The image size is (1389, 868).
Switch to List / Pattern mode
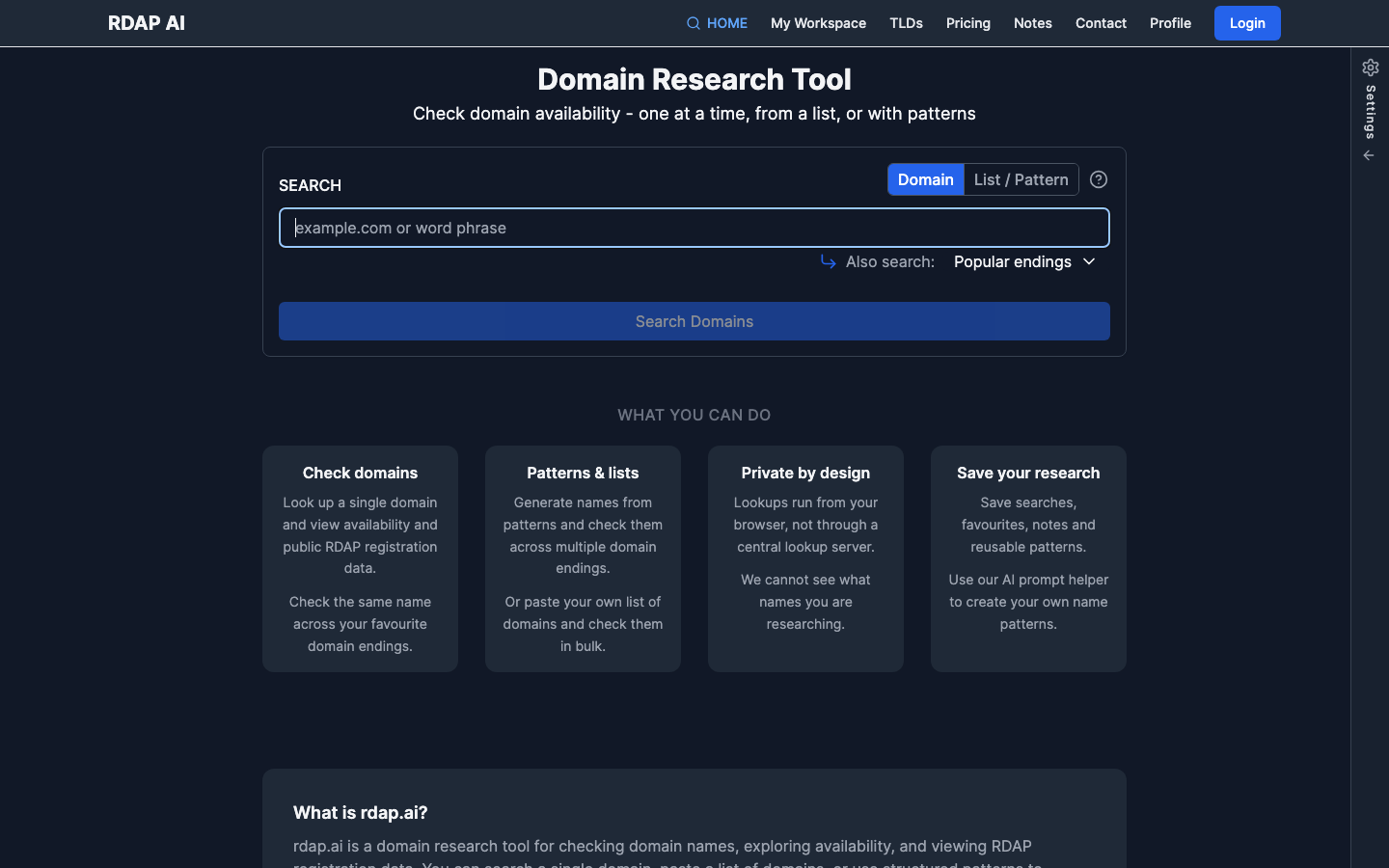click(x=1021, y=179)
